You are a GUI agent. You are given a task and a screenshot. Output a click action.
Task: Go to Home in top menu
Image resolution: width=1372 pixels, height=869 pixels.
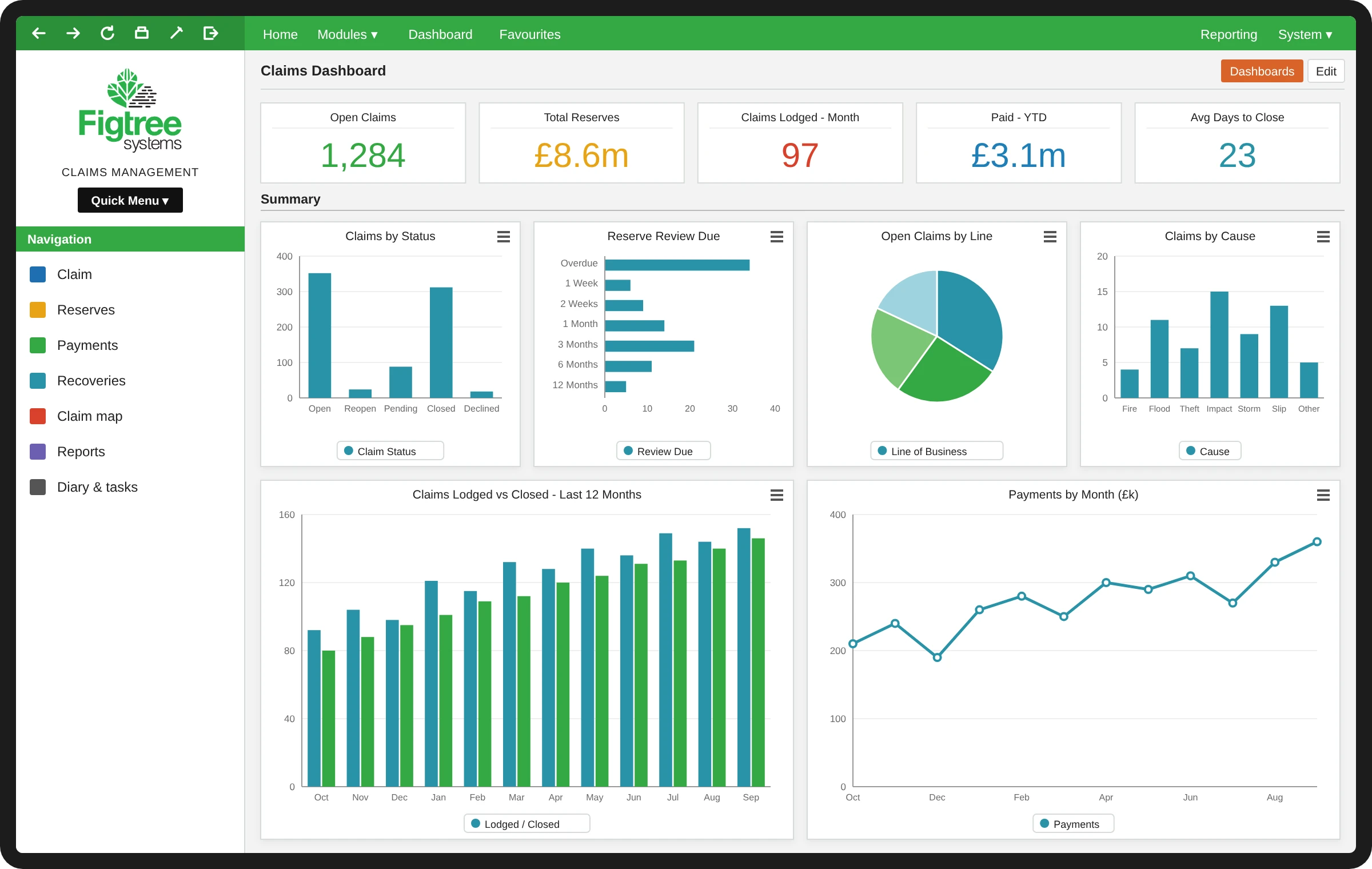(x=280, y=34)
